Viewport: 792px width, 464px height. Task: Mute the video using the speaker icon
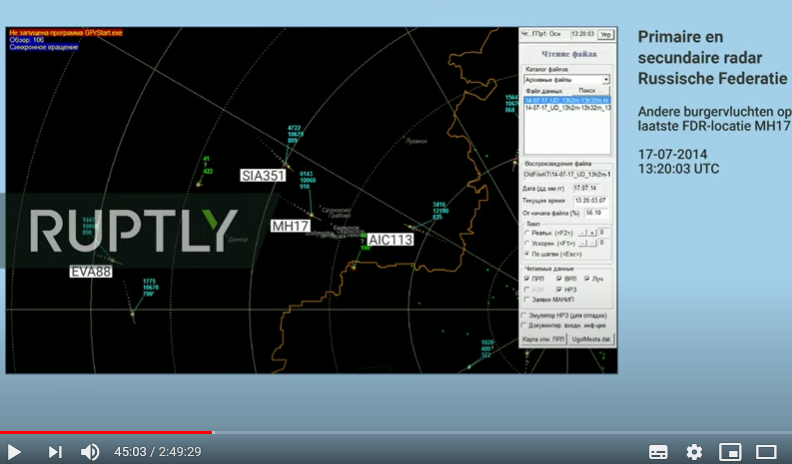[x=90, y=451]
